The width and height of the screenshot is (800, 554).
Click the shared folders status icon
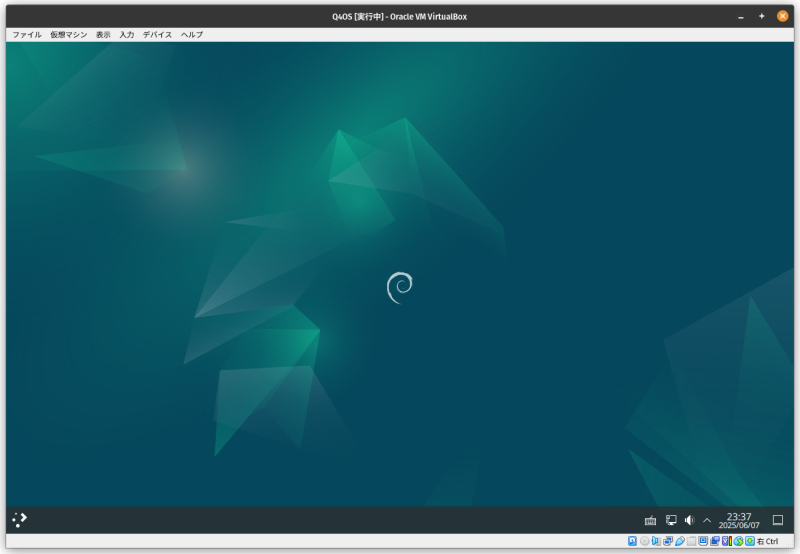pos(691,541)
